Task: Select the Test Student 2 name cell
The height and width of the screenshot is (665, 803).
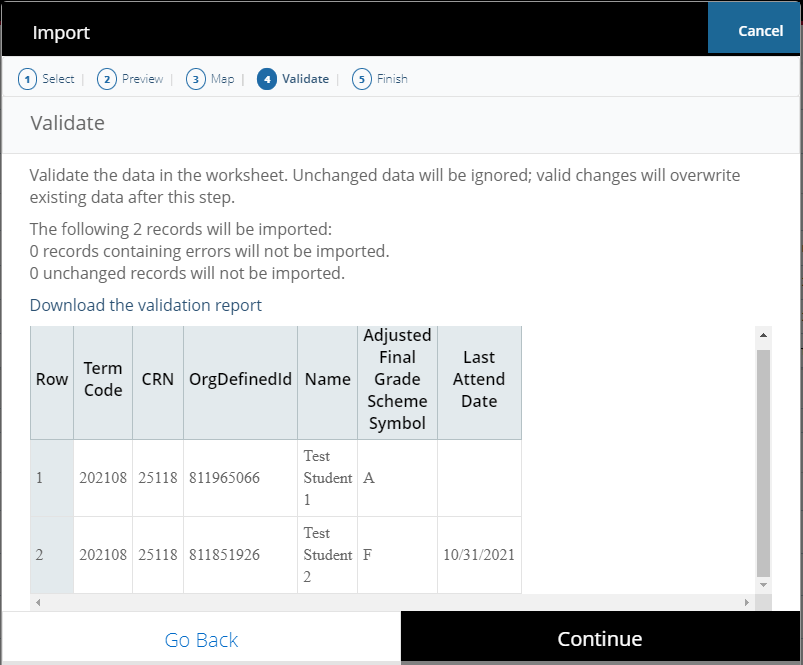Action: [327, 555]
